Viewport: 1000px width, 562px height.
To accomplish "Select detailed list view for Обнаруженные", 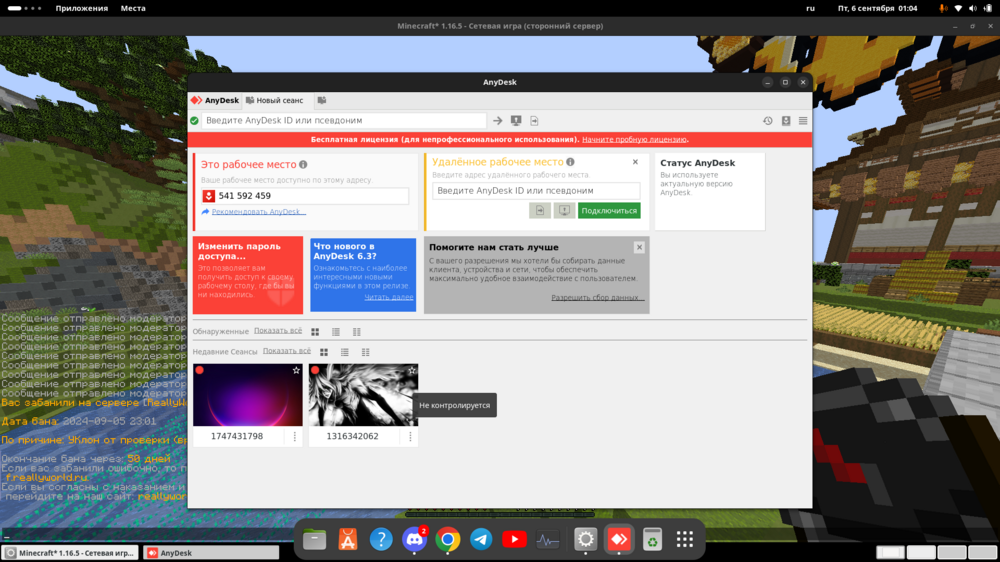I will [x=357, y=332].
